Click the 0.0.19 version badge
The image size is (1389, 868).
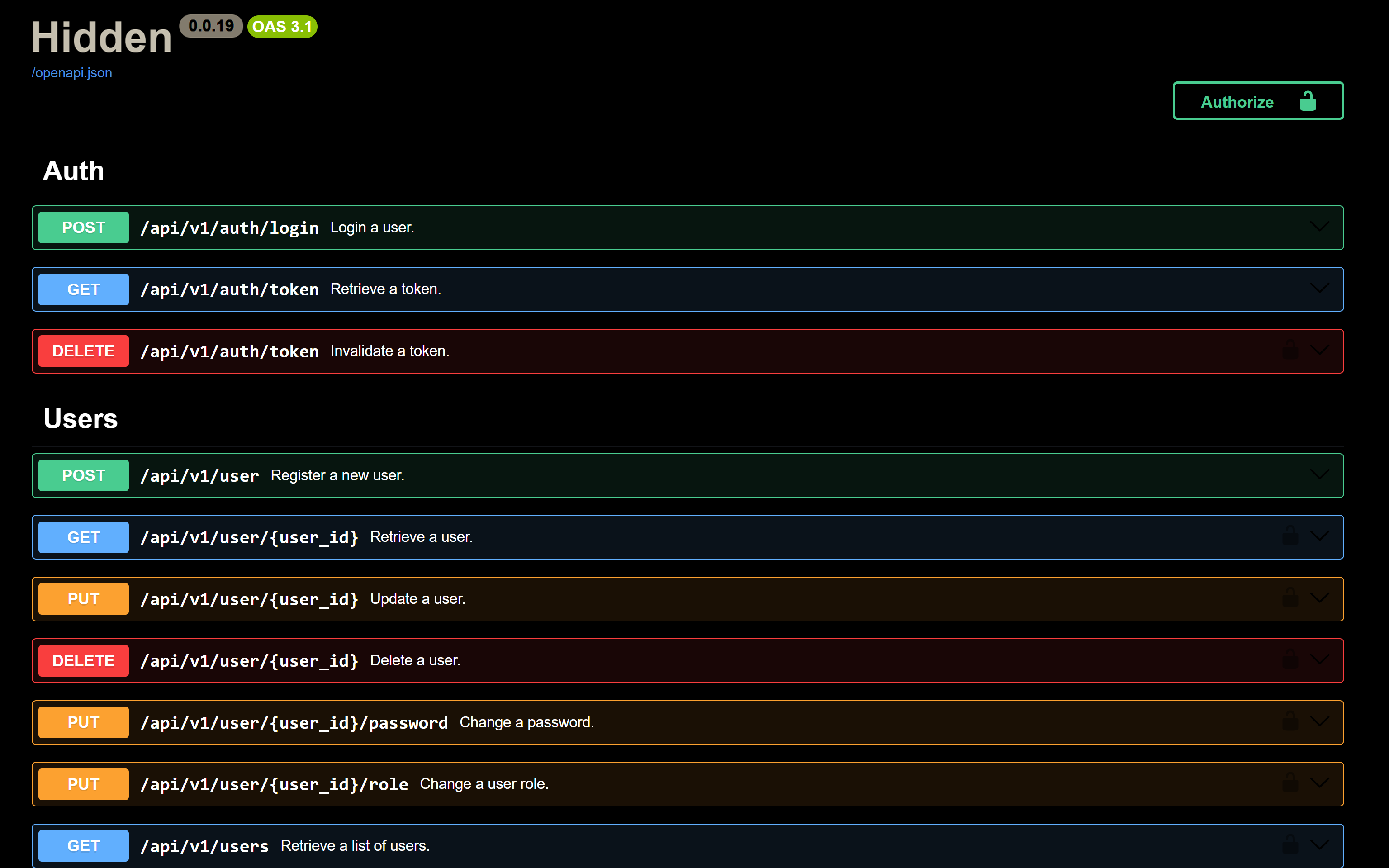(211, 26)
